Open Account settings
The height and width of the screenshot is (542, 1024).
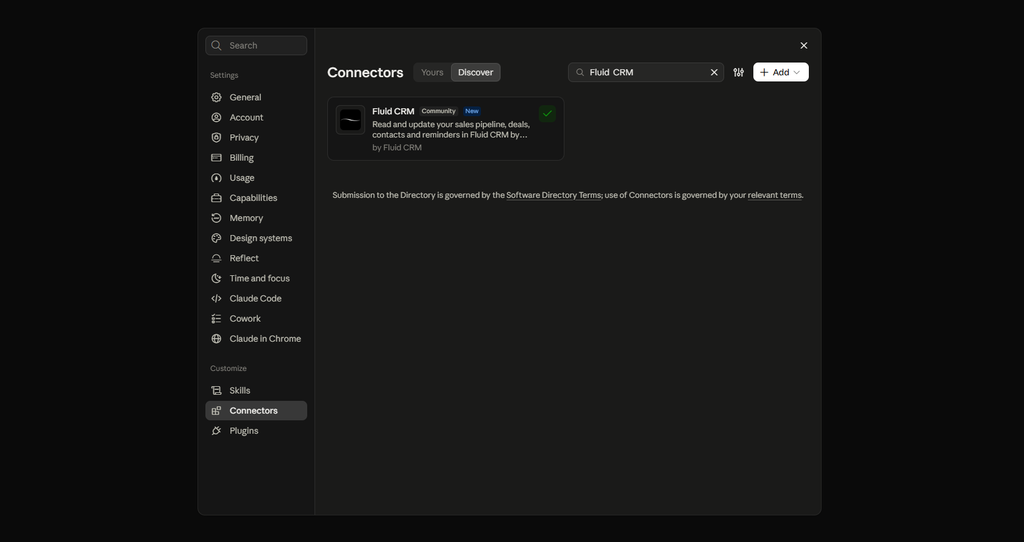pyautogui.click(x=256, y=118)
